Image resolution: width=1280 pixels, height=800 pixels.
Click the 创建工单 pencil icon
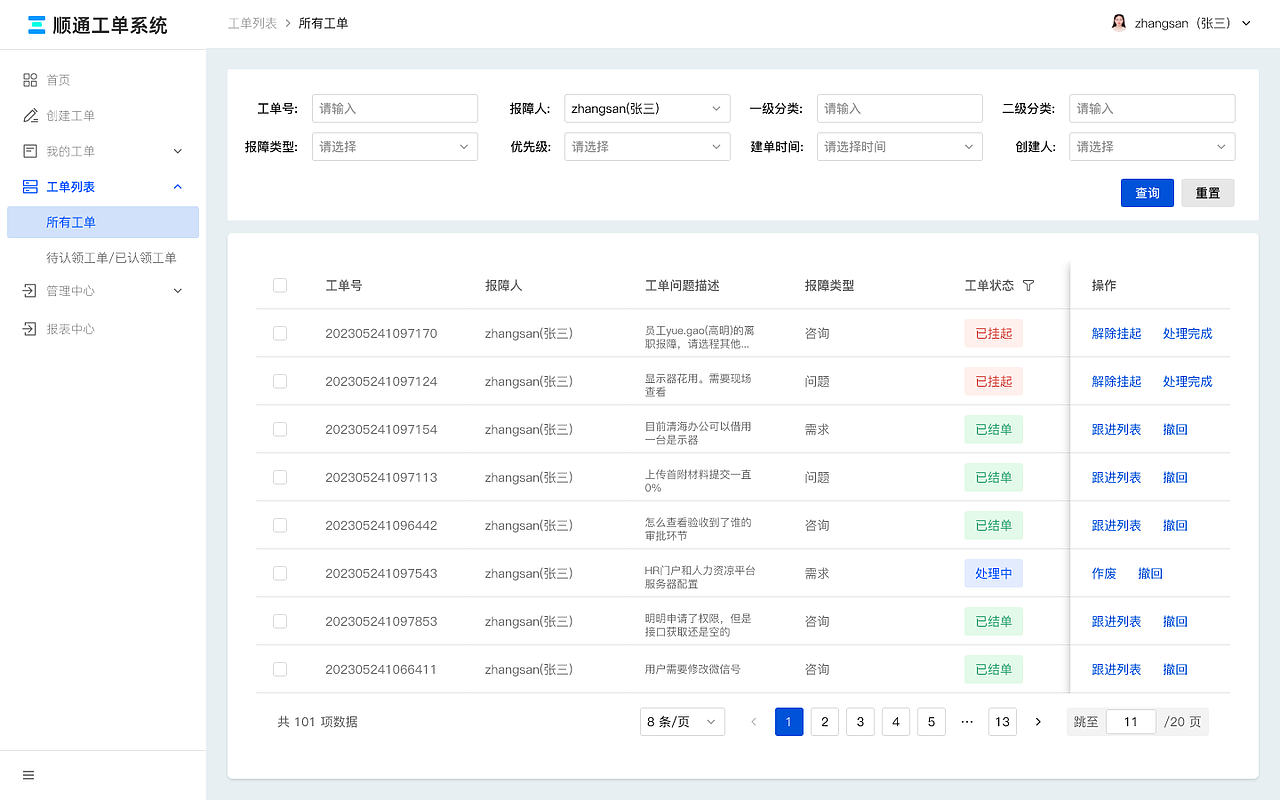(30, 116)
